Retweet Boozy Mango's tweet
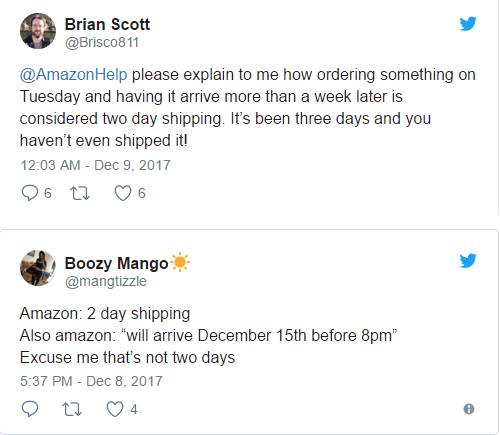 (x=72, y=409)
